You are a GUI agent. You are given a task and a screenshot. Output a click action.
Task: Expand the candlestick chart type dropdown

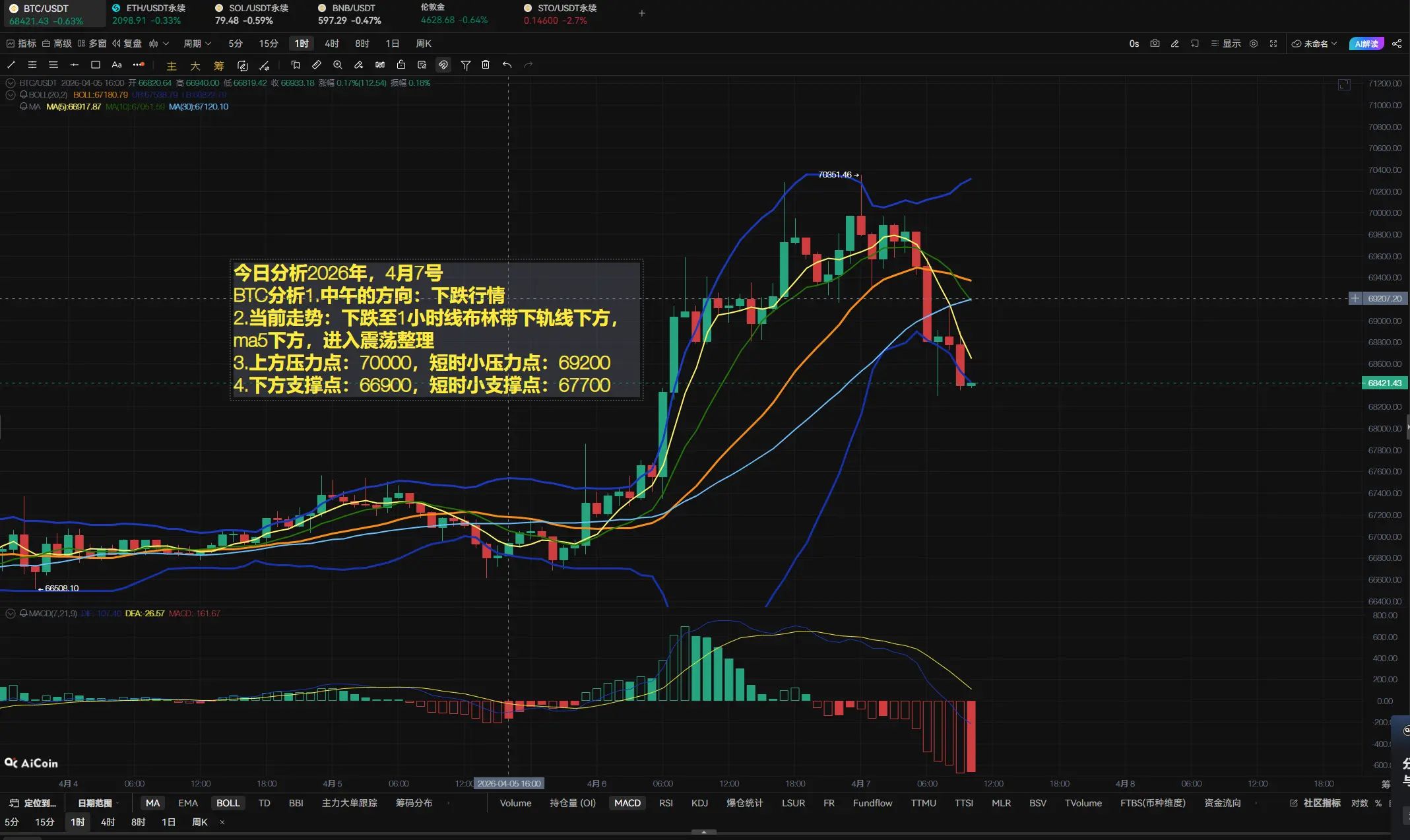(x=159, y=44)
